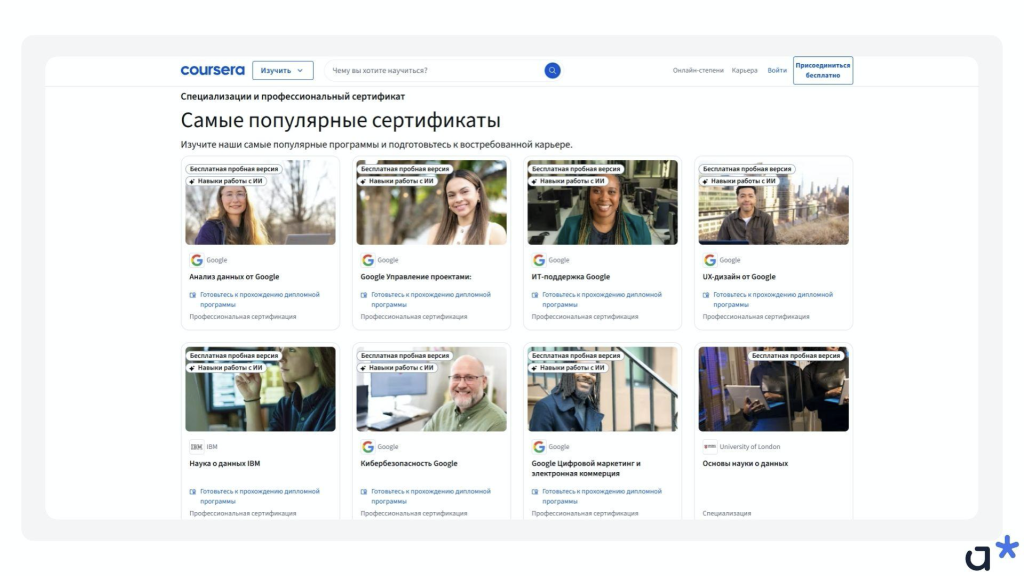Click degree-prep link on Наука о данных IBM card

pos(260,496)
